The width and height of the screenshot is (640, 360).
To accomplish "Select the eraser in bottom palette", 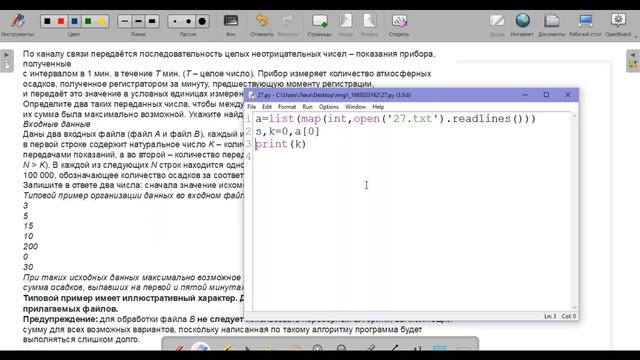I will click(x=200, y=347).
